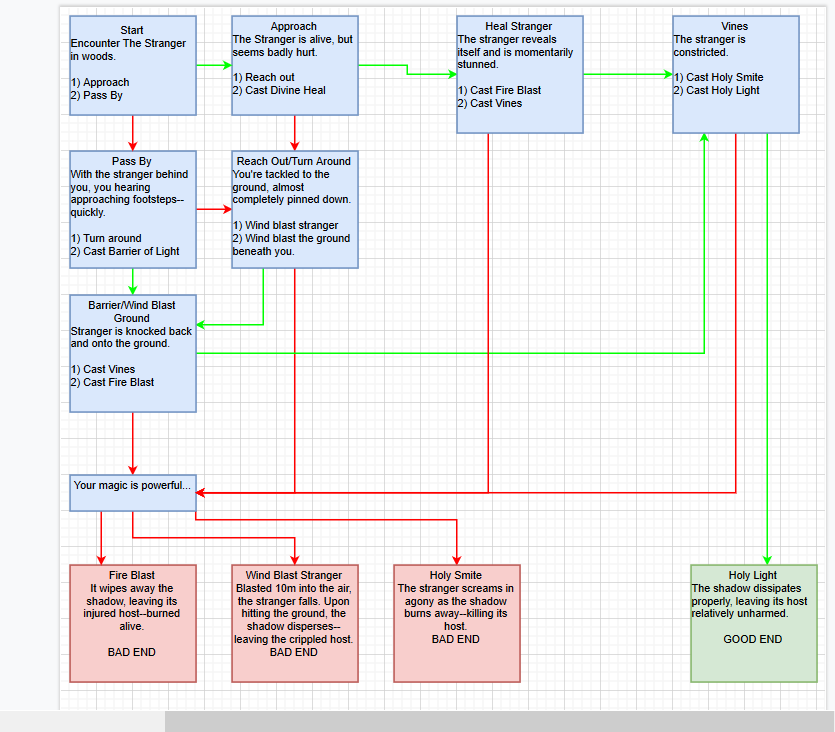Click the Heal Stranger node
Screen dimensions: 835x732
[x=520, y=75]
